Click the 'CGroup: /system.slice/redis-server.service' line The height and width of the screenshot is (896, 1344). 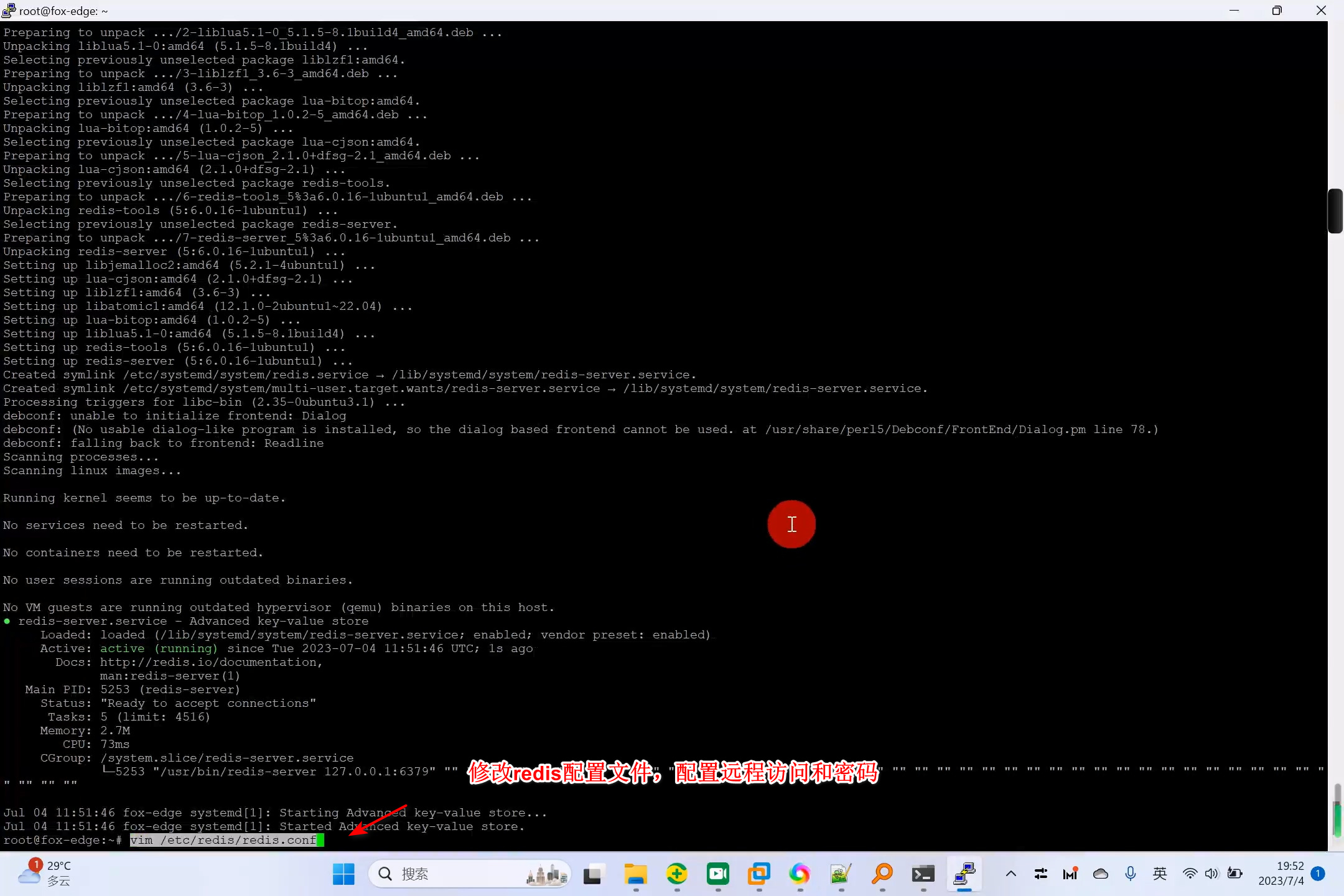click(x=197, y=758)
